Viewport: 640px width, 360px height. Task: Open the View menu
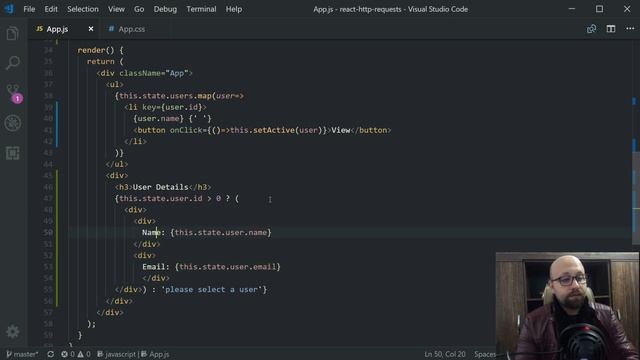(116, 9)
